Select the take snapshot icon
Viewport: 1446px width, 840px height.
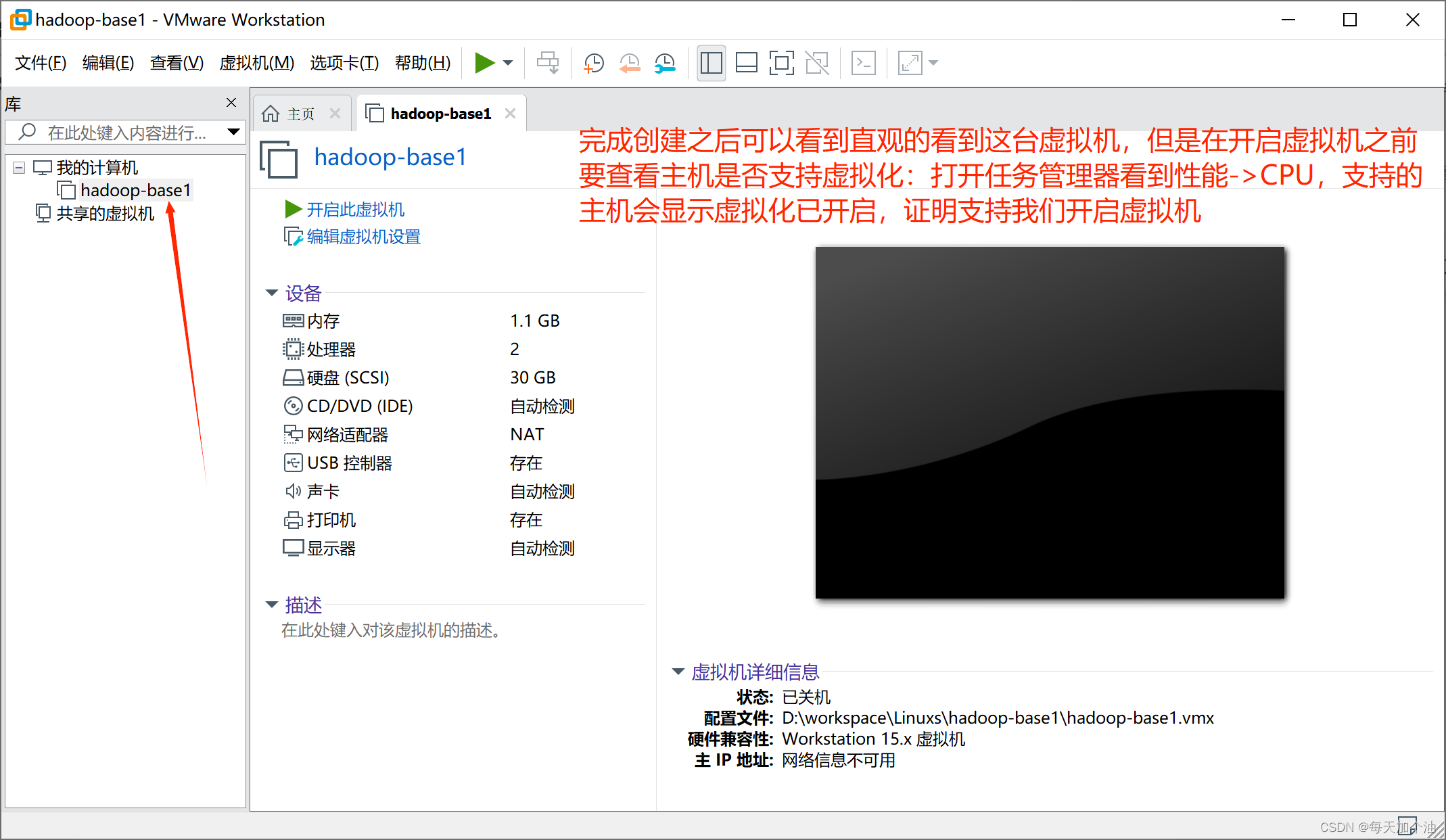[x=593, y=62]
